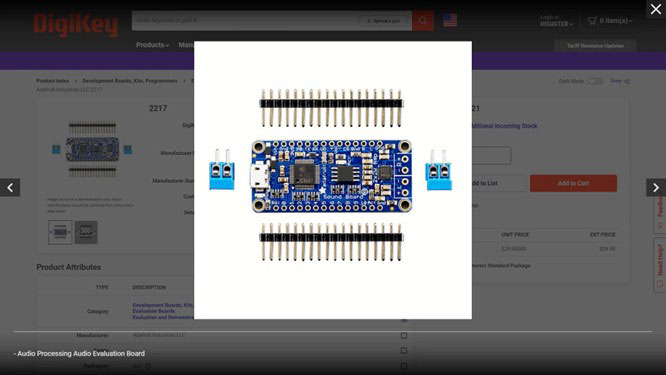
Task: Expand the Products menu
Action: pos(152,45)
